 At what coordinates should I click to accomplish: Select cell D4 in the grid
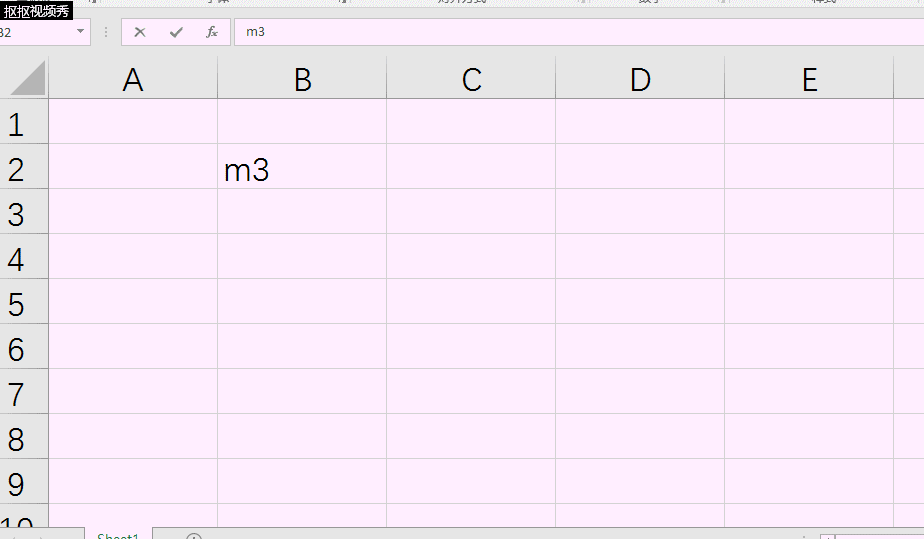click(640, 257)
